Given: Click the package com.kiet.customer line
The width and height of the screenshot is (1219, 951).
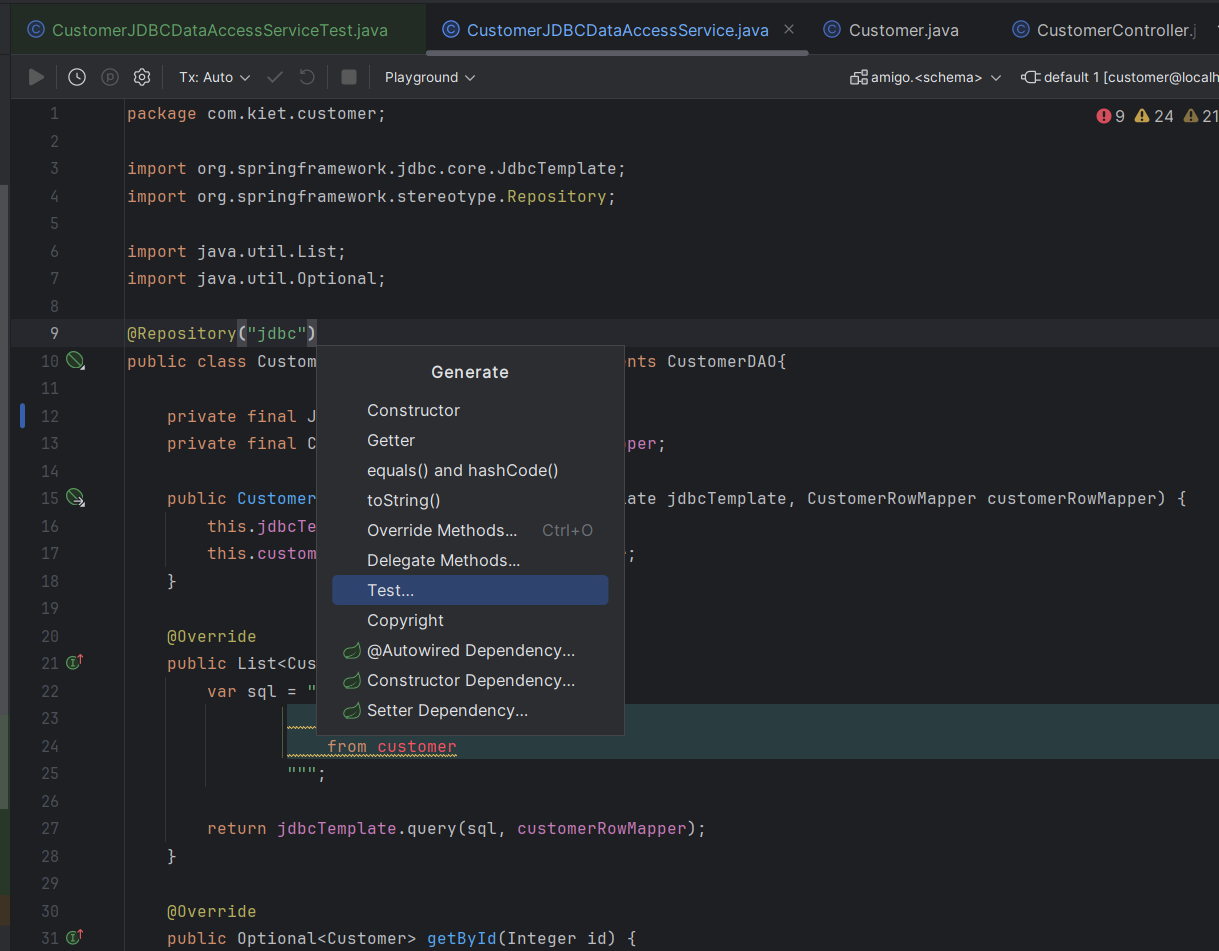Looking at the screenshot, I should pyautogui.click(x=256, y=114).
